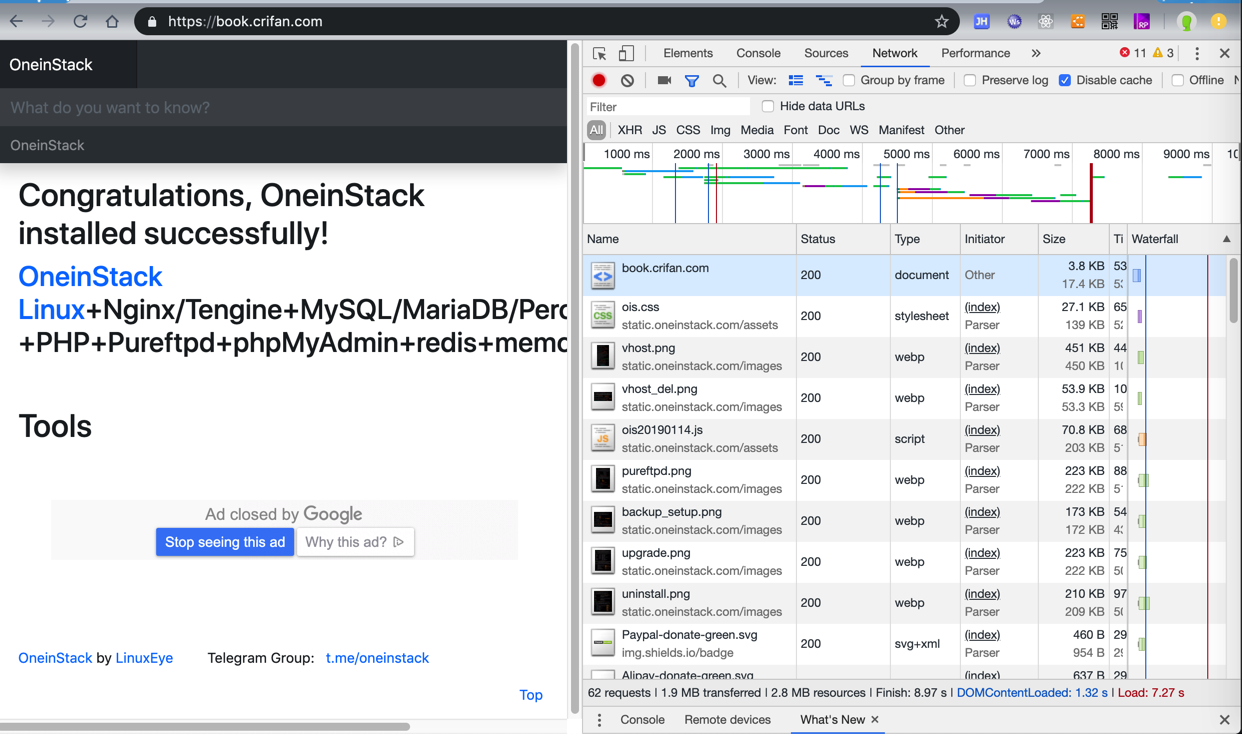Expand more DevTools tabs chevron

coord(1036,53)
